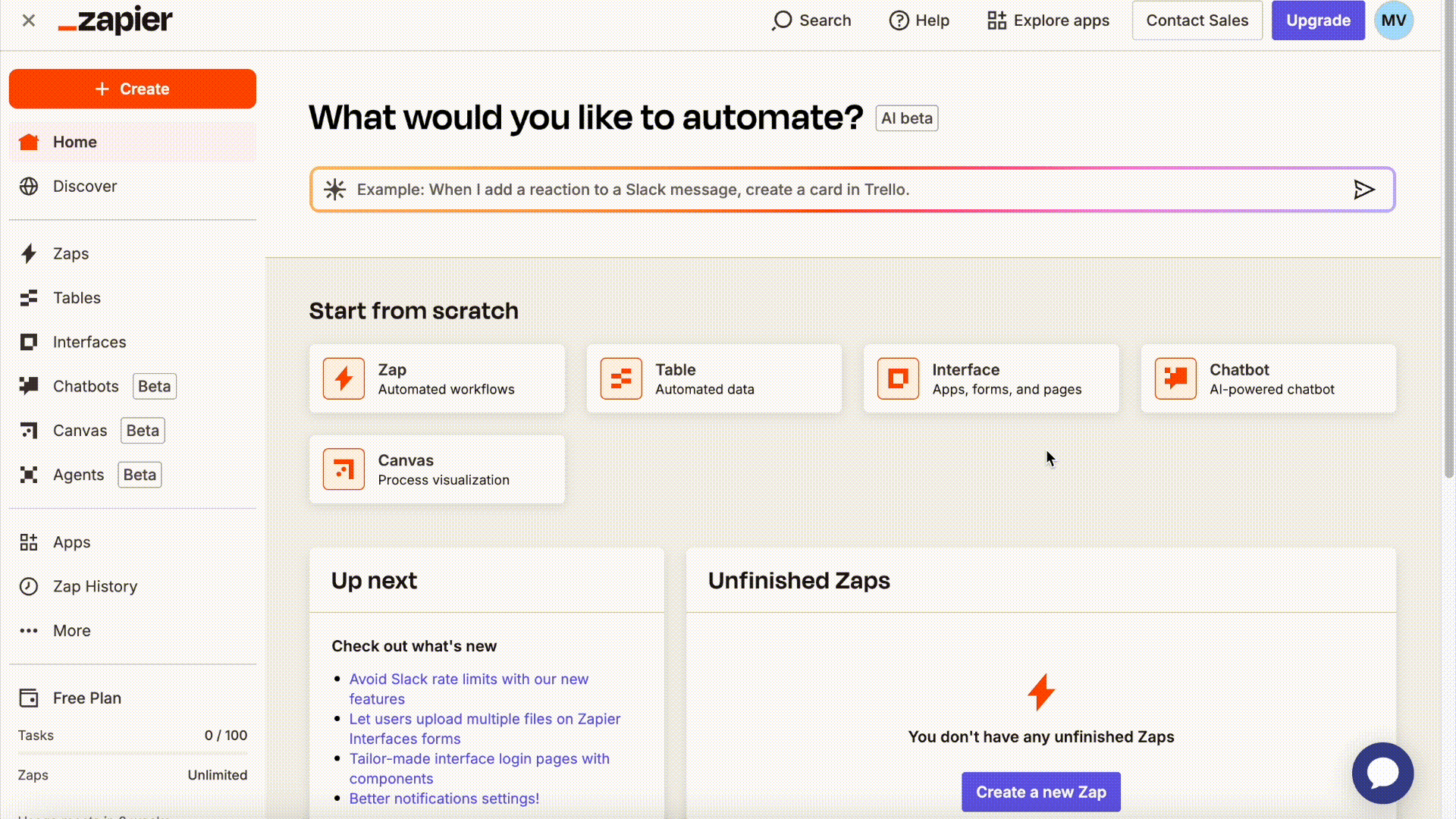Click the Chatbots sidebar icon
1456x819 pixels.
tap(29, 386)
